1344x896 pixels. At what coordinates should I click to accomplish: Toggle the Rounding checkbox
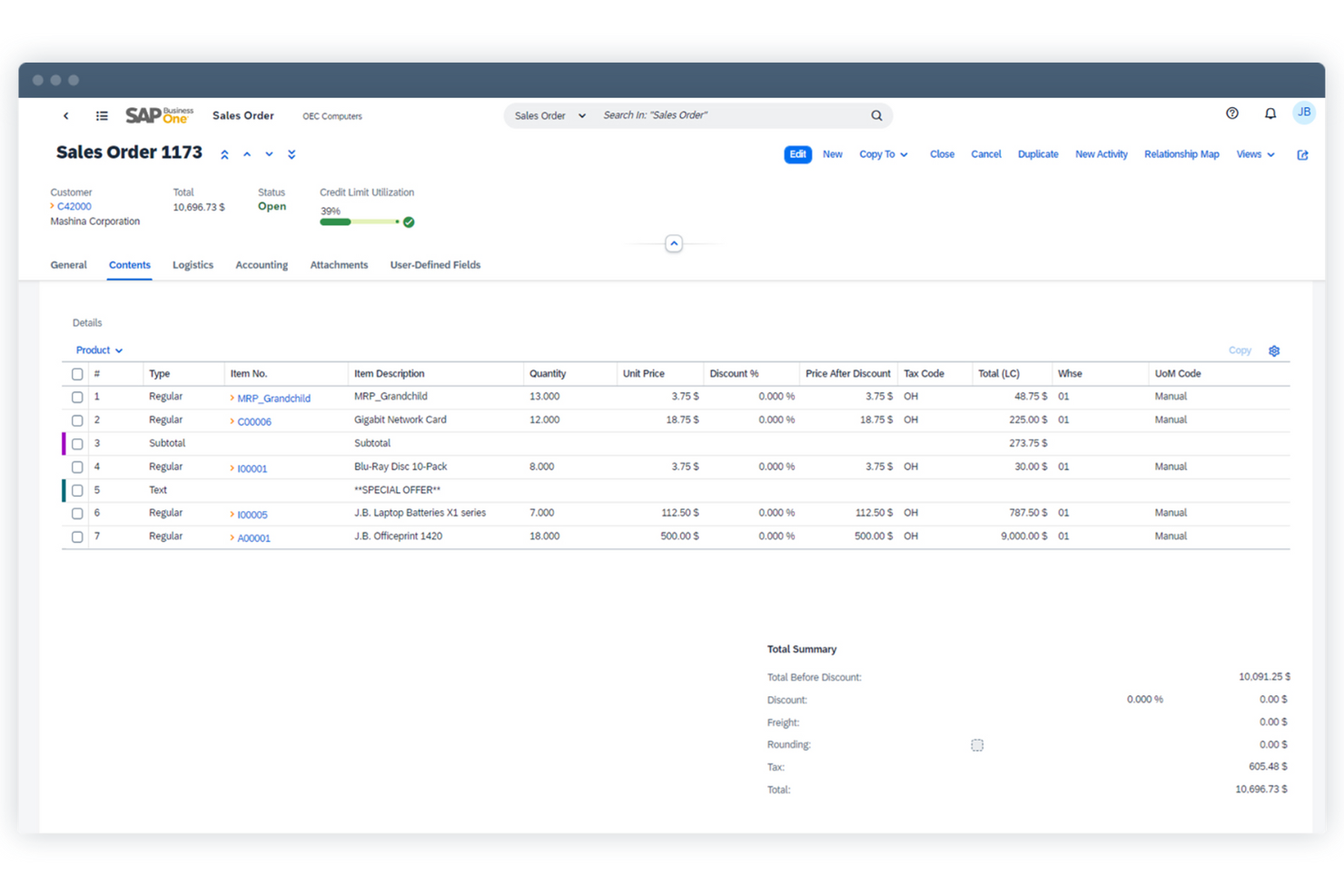[x=977, y=745]
